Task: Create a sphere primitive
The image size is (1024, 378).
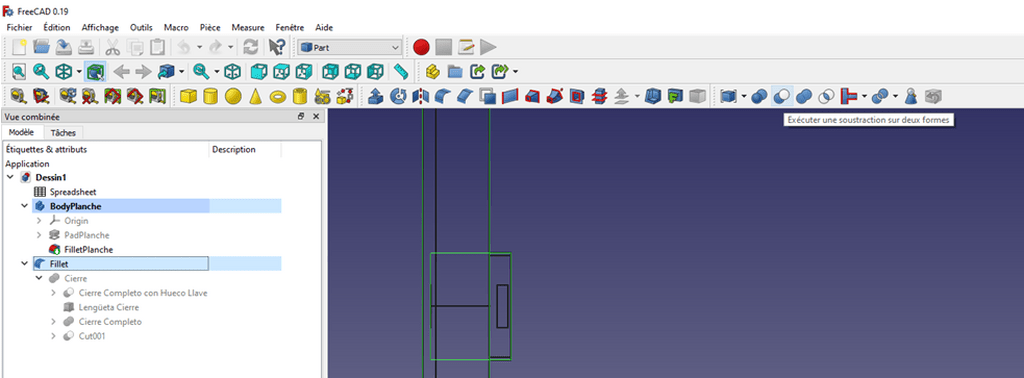Action: (x=233, y=97)
